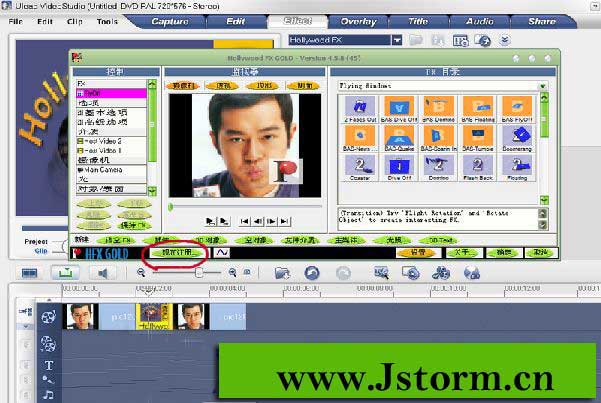601x403 pixels.
Task: Select the Music track note icon
Action: 48,395
